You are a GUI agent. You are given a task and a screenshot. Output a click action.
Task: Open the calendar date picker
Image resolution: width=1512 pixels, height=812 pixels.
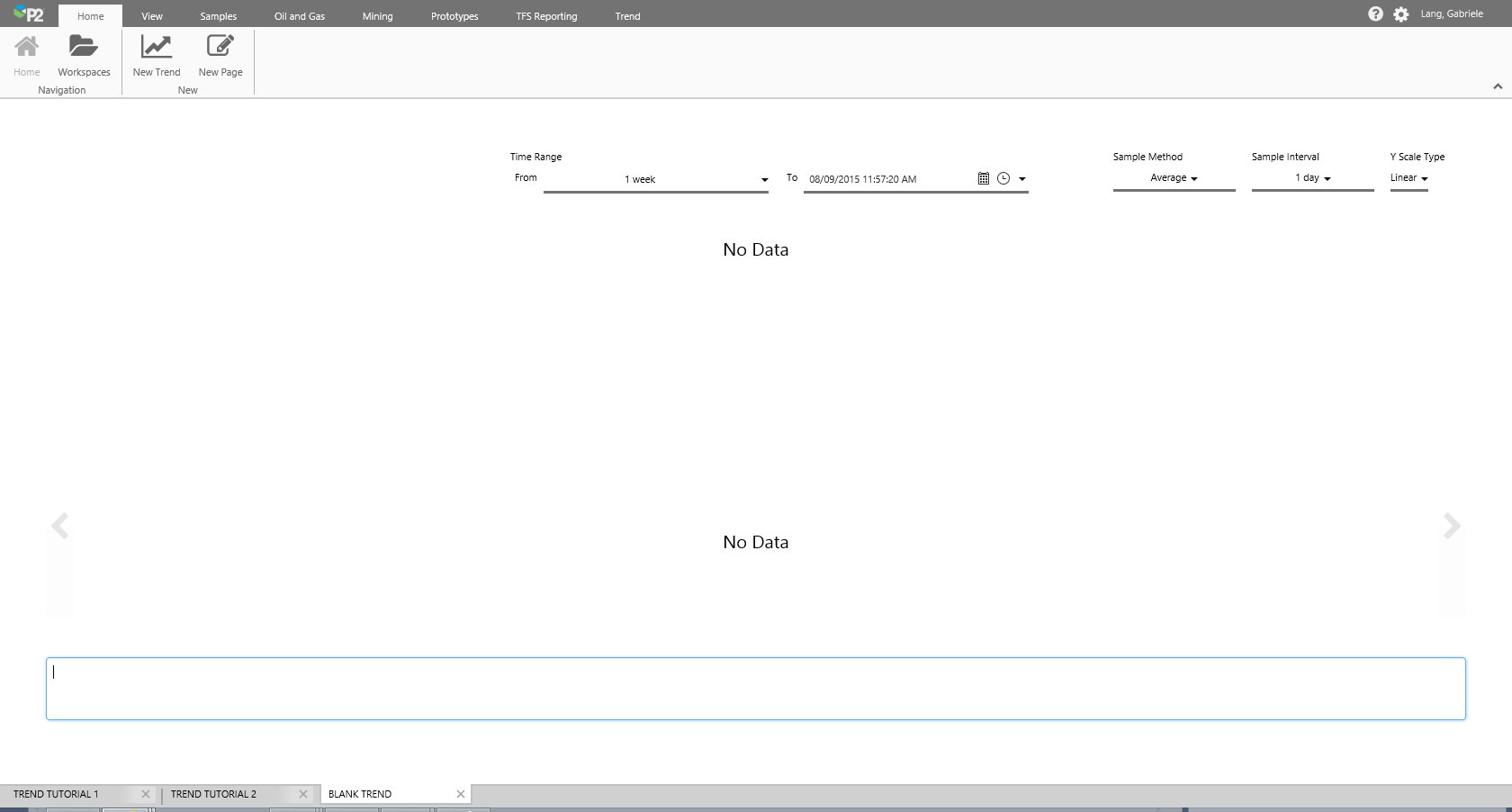pos(984,178)
